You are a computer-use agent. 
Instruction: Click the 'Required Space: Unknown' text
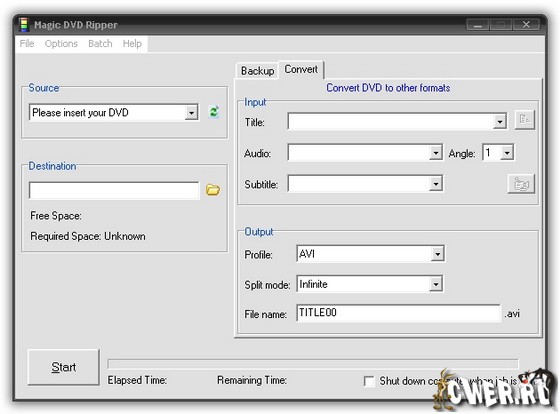coord(88,236)
